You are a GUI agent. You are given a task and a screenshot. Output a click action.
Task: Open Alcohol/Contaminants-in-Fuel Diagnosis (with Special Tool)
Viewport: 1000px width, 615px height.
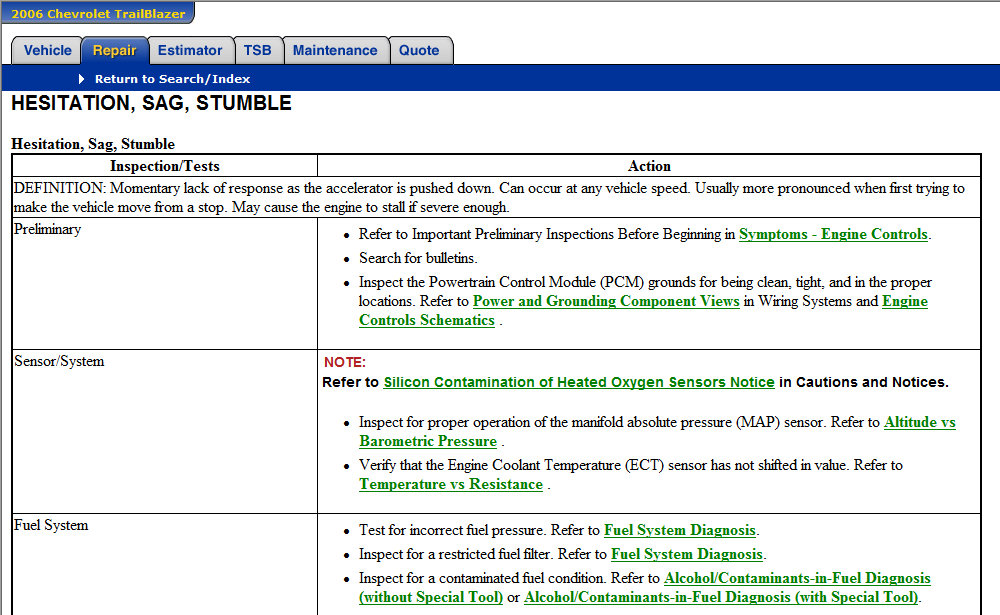[721, 597]
